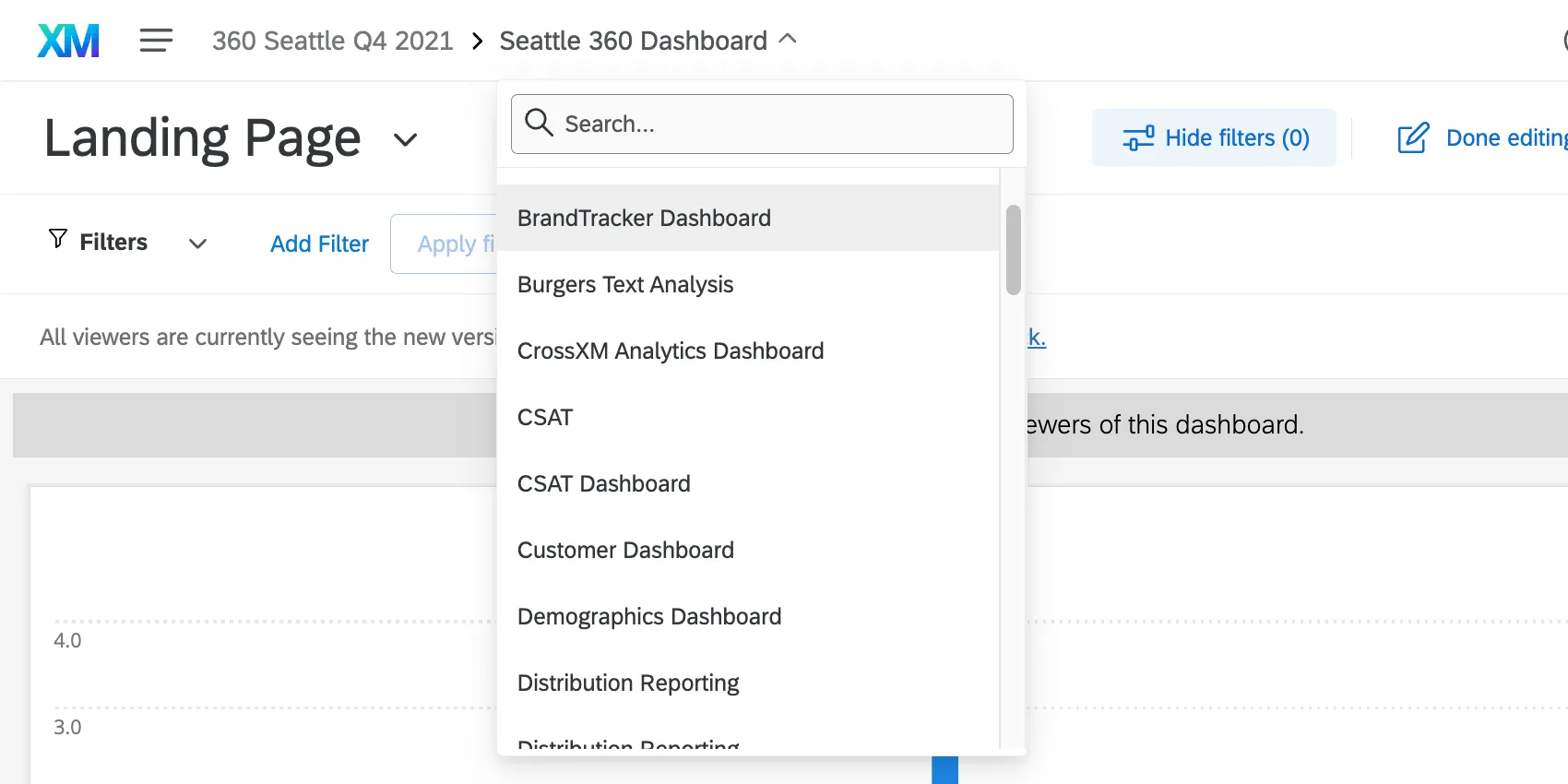The height and width of the screenshot is (784, 1568).
Task: Open the hamburger navigation menu
Action: 156,41
